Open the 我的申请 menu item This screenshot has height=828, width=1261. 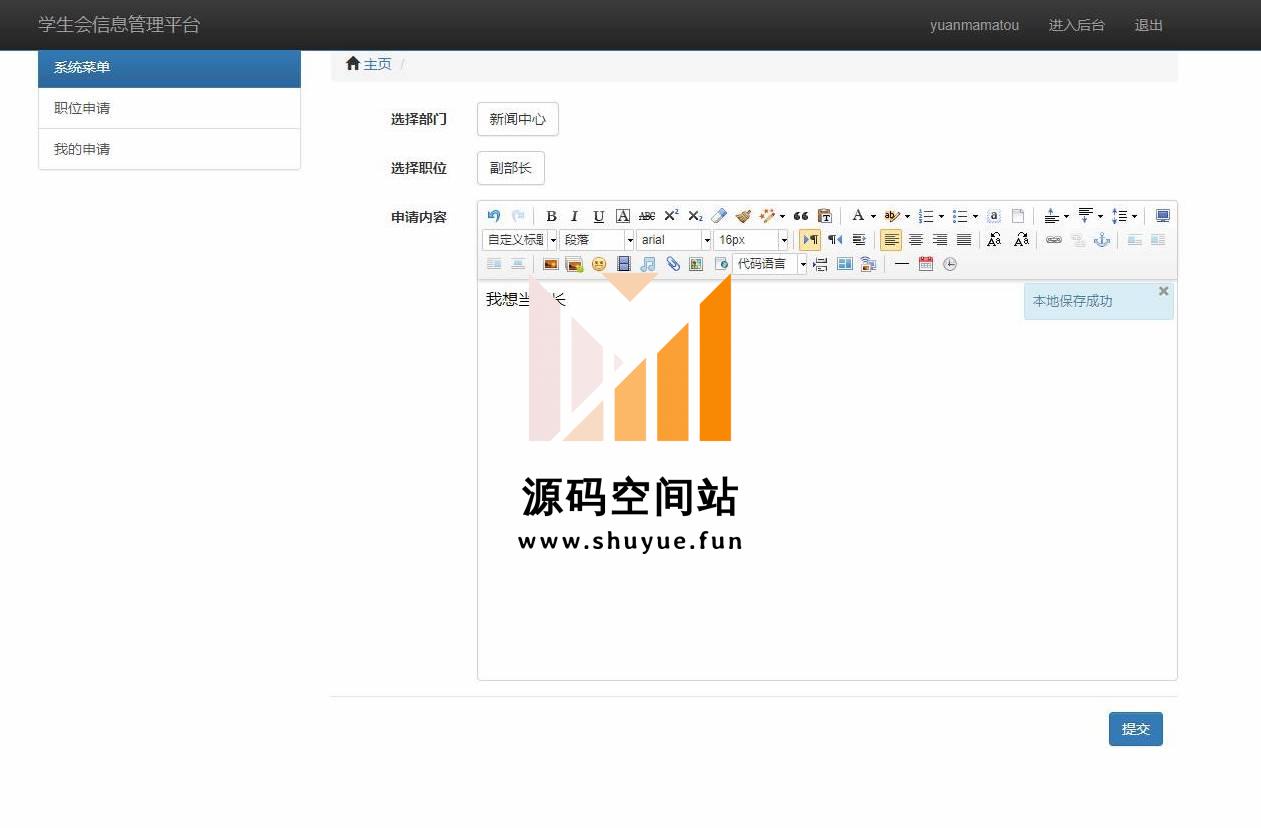pyautogui.click(x=169, y=149)
